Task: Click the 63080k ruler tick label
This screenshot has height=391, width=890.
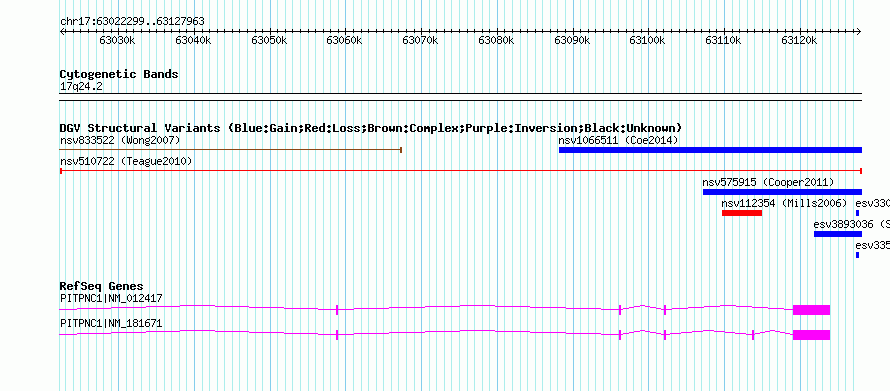Action: (x=497, y=40)
